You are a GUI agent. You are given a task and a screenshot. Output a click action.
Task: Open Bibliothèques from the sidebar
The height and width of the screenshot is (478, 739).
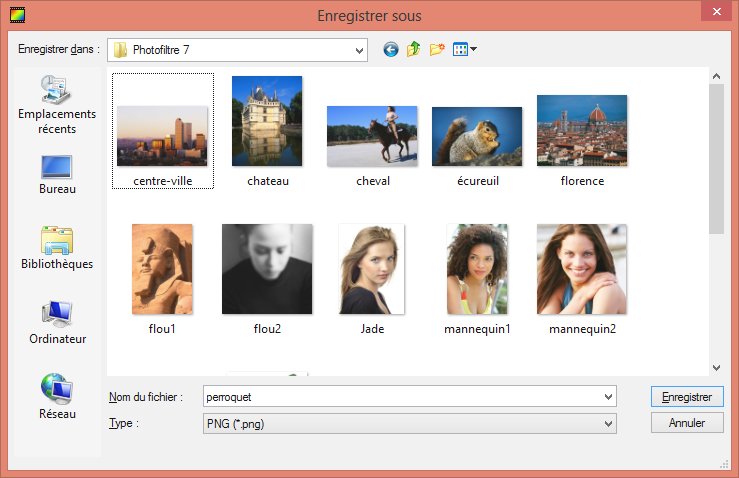point(57,248)
